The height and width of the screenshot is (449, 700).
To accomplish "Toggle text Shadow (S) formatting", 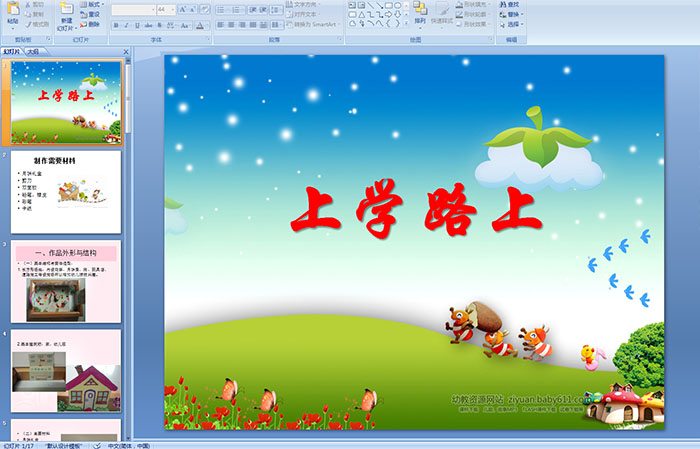I will (x=159, y=25).
